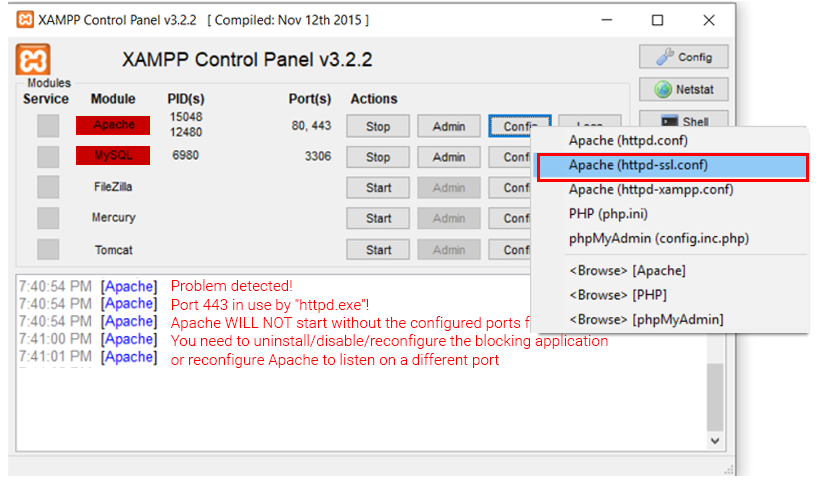The width and height of the screenshot is (822, 480).
Task: Click the 'Problem detected!' log line
Action: [232, 286]
